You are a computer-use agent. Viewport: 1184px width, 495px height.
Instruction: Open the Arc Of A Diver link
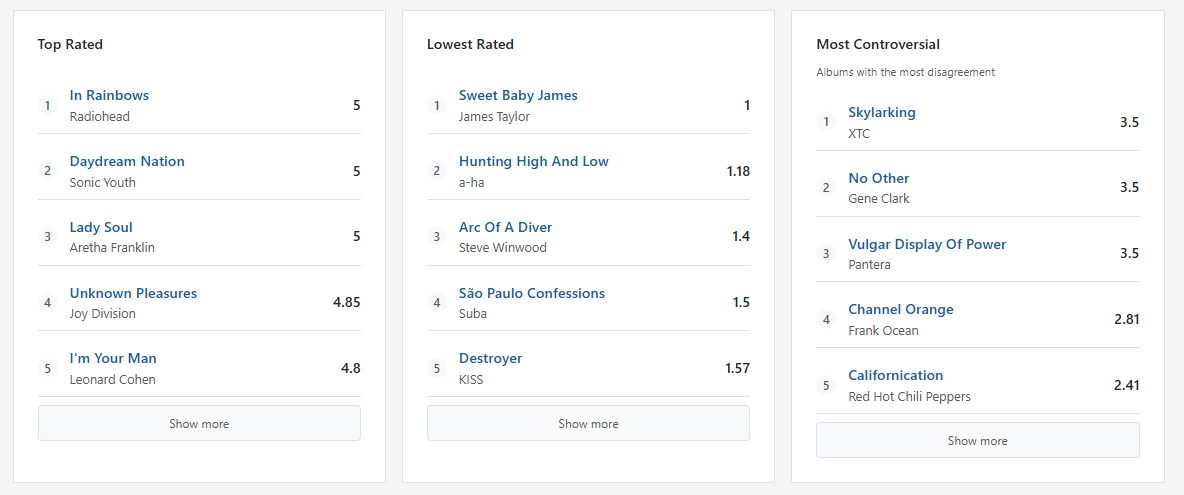point(506,227)
